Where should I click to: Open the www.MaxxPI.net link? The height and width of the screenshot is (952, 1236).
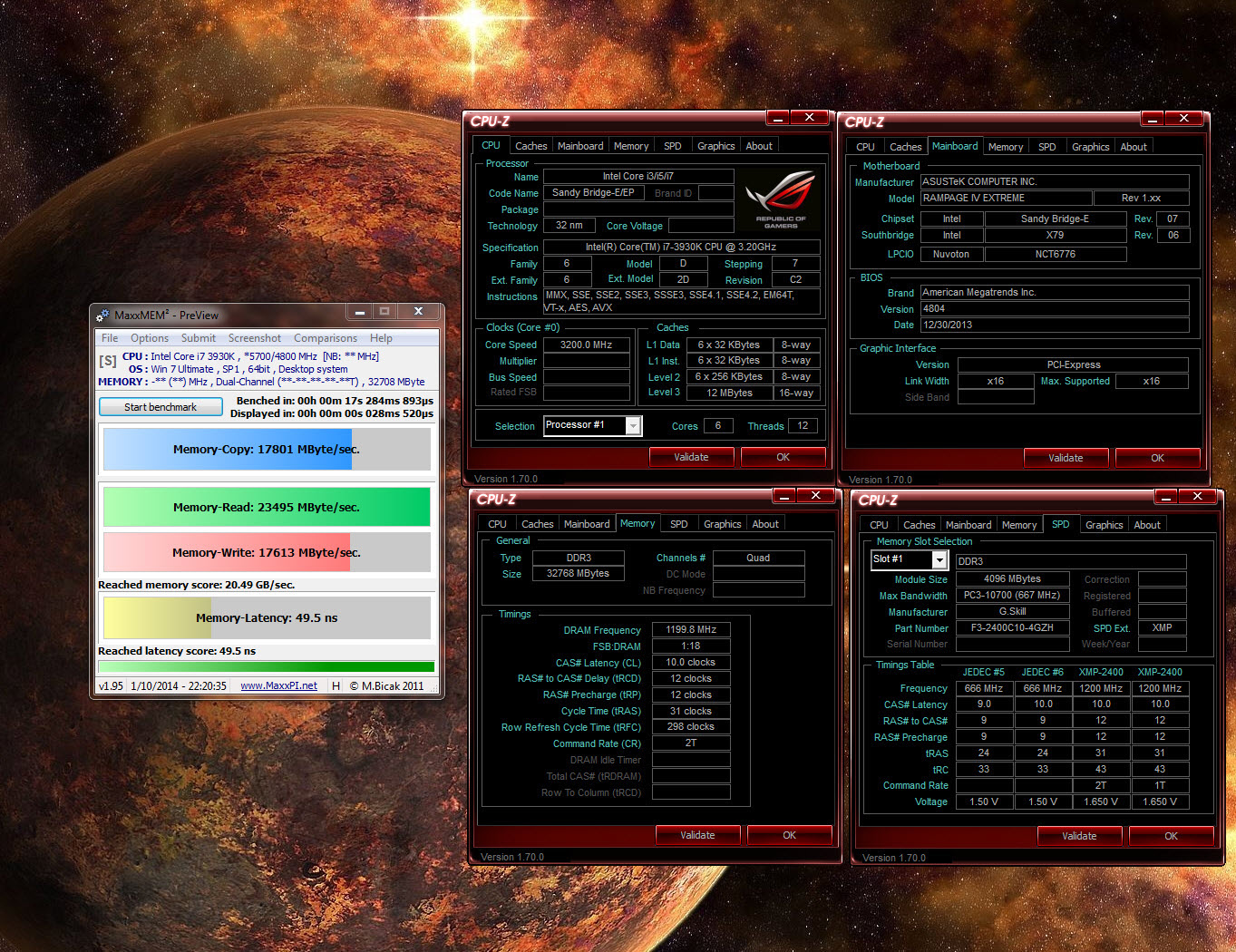coord(278,685)
